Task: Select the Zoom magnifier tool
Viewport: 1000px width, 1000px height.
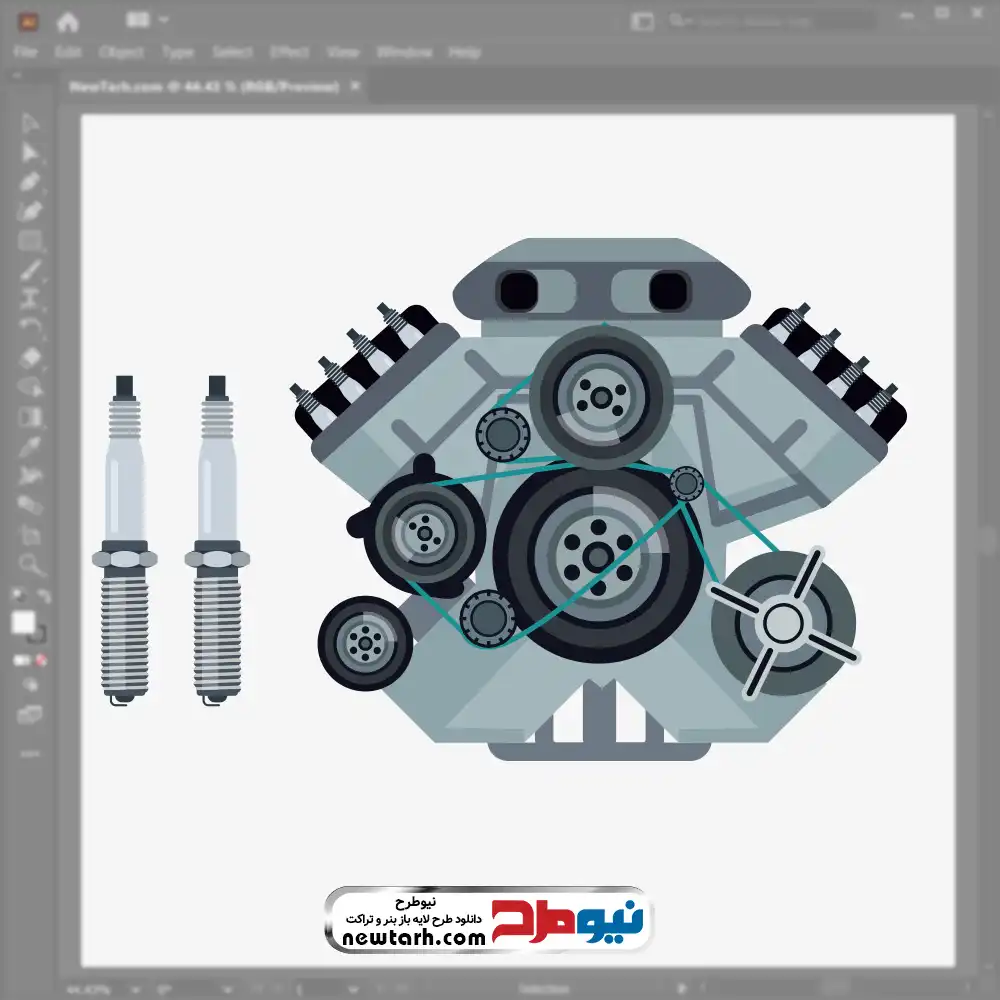Action: tap(30, 565)
